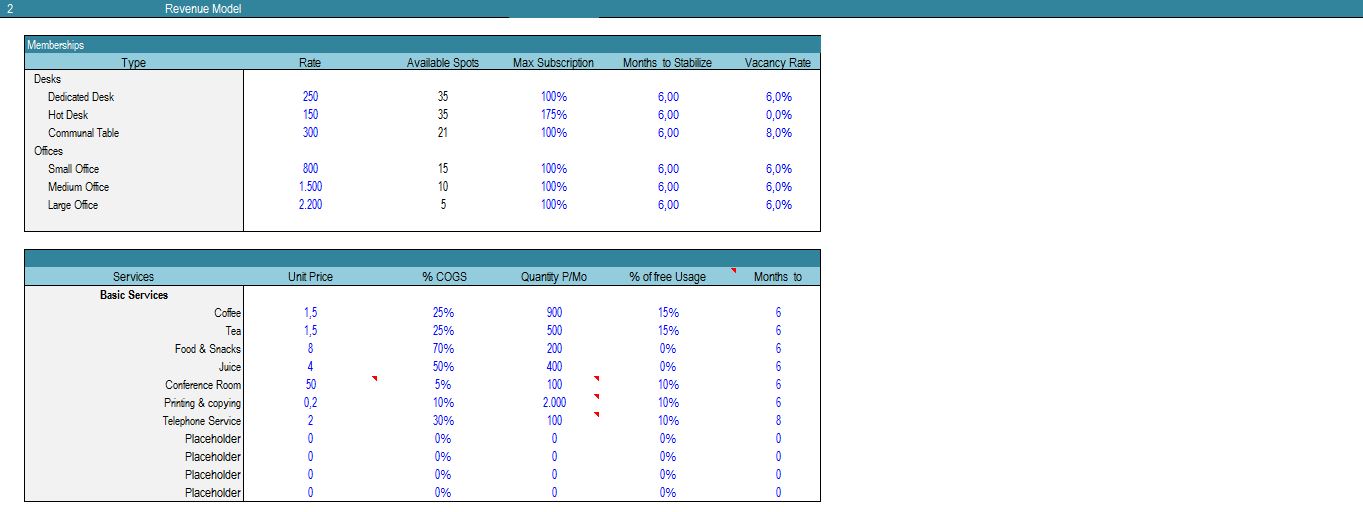This screenshot has width=1363, height=512.
Task: Click the Offices group label
Action: 48,151
